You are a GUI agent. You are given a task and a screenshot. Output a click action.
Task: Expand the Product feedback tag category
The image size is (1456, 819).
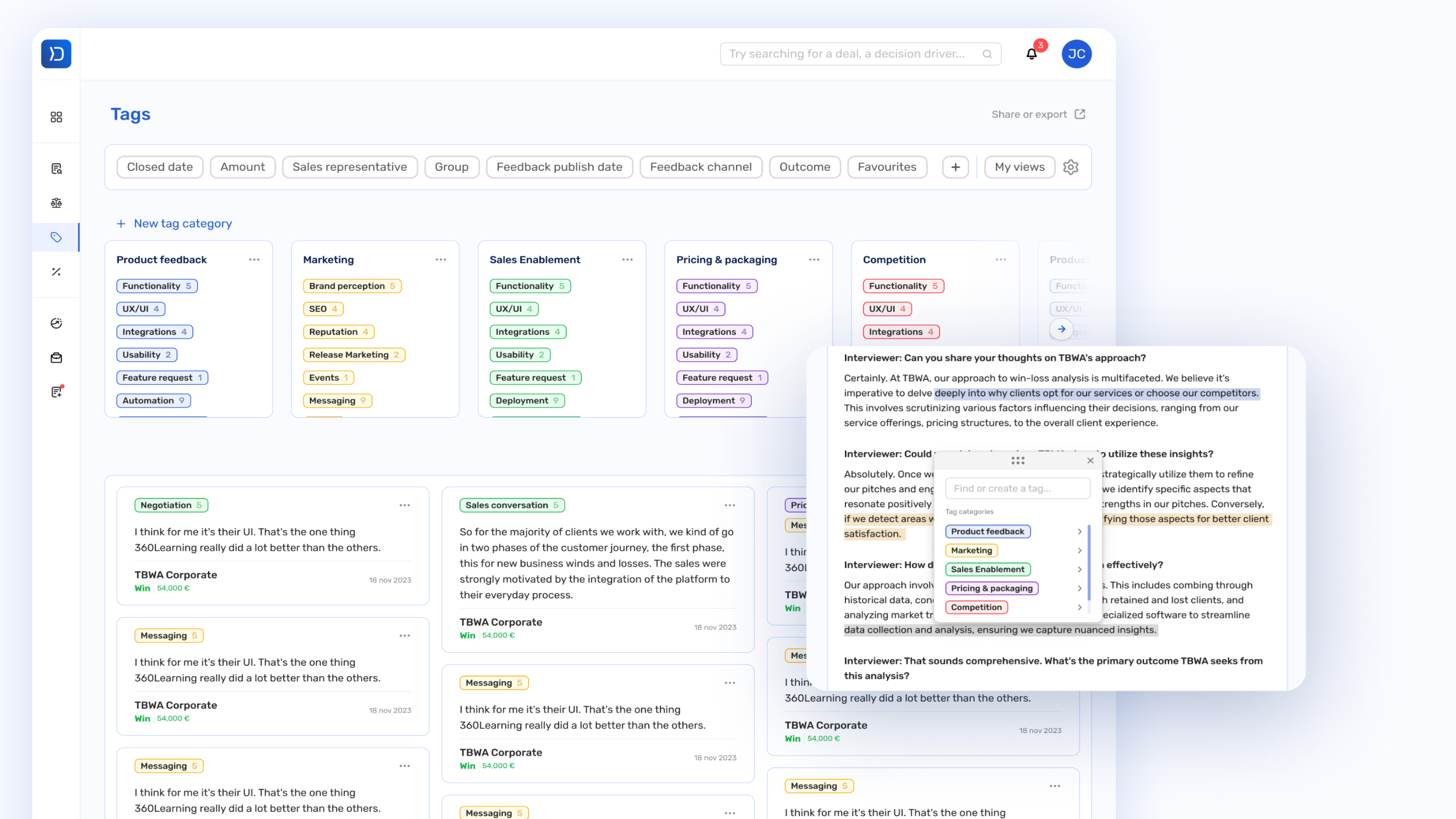pyautogui.click(x=1080, y=531)
